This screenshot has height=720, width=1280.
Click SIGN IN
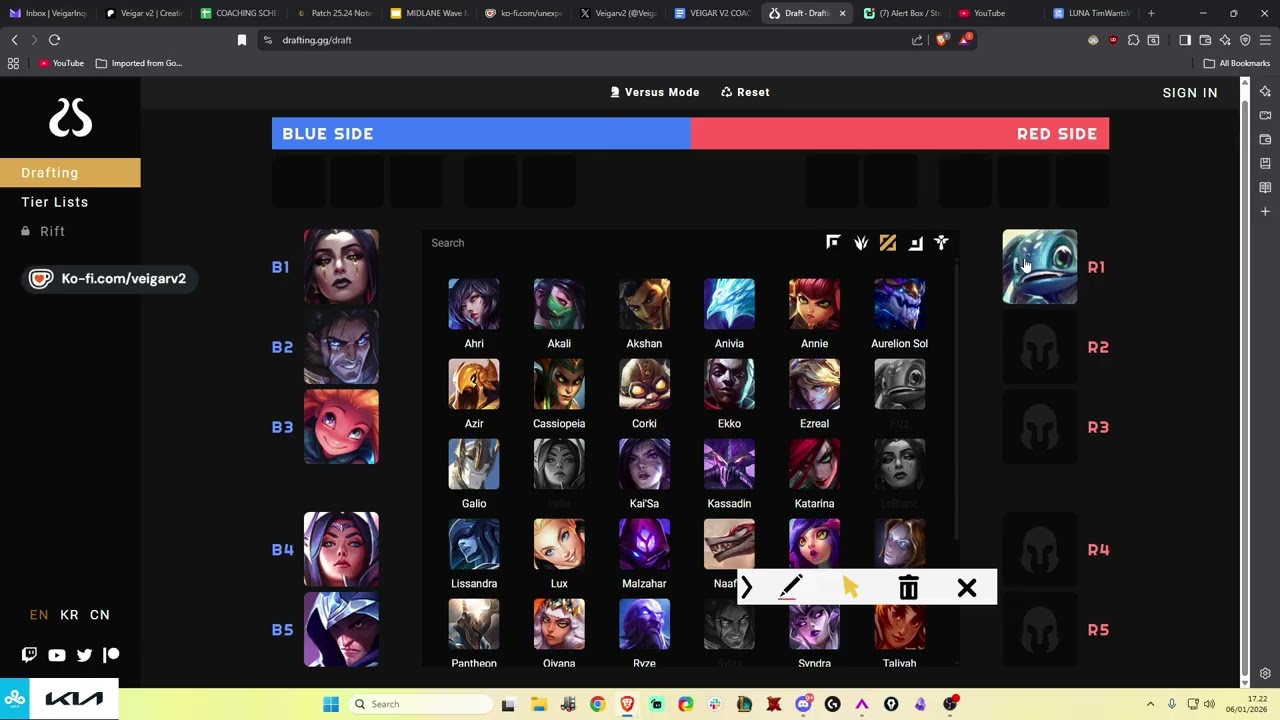pyautogui.click(x=1190, y=93)
